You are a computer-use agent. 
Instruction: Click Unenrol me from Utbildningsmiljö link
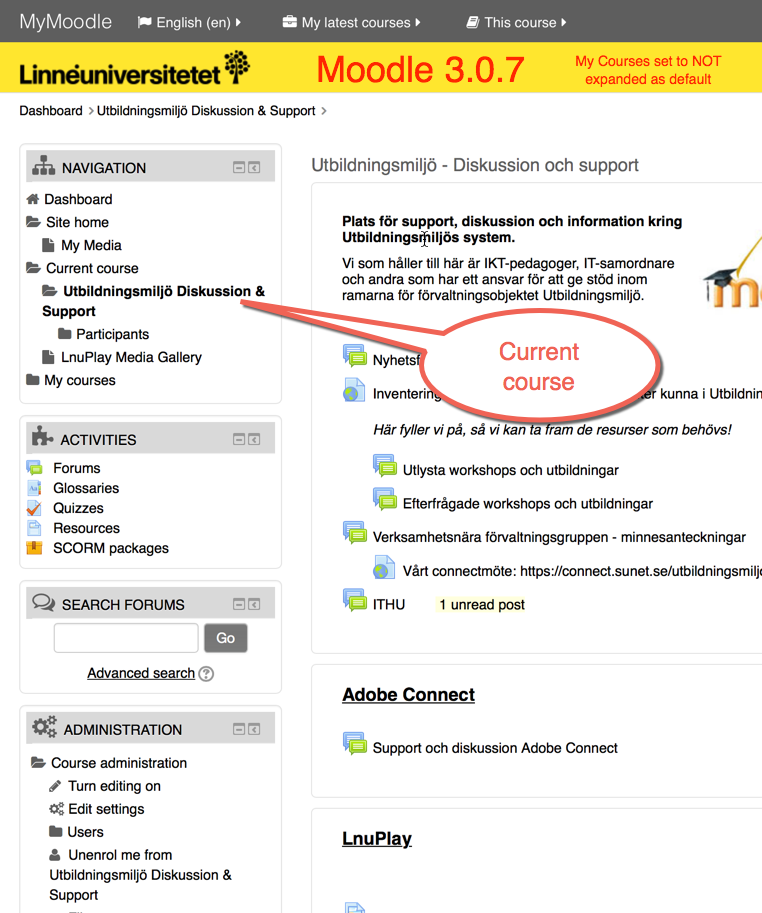tap(140, 875)
